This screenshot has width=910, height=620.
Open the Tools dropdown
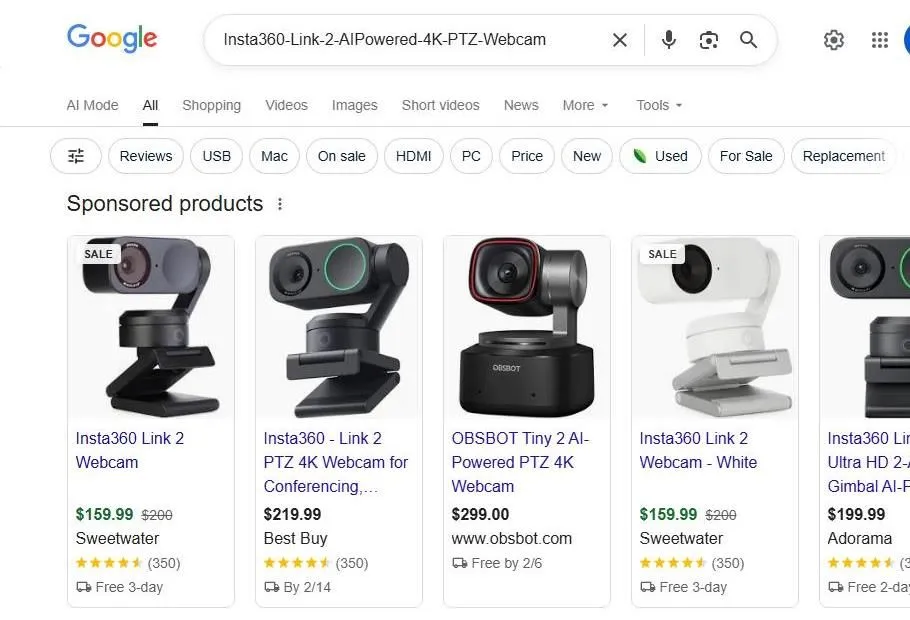[x=658, y=105]
